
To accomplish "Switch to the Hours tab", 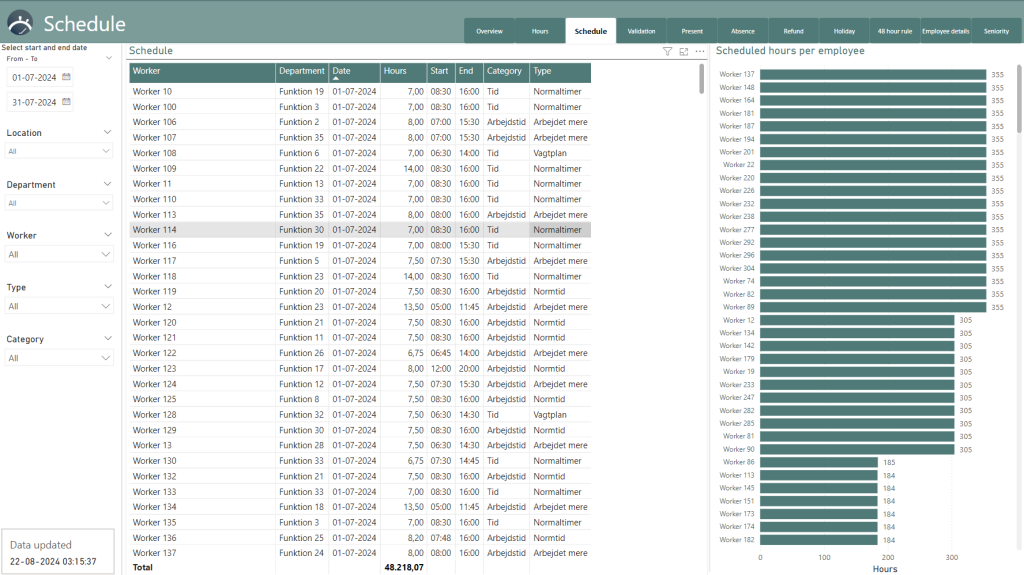I will point(540,31).
